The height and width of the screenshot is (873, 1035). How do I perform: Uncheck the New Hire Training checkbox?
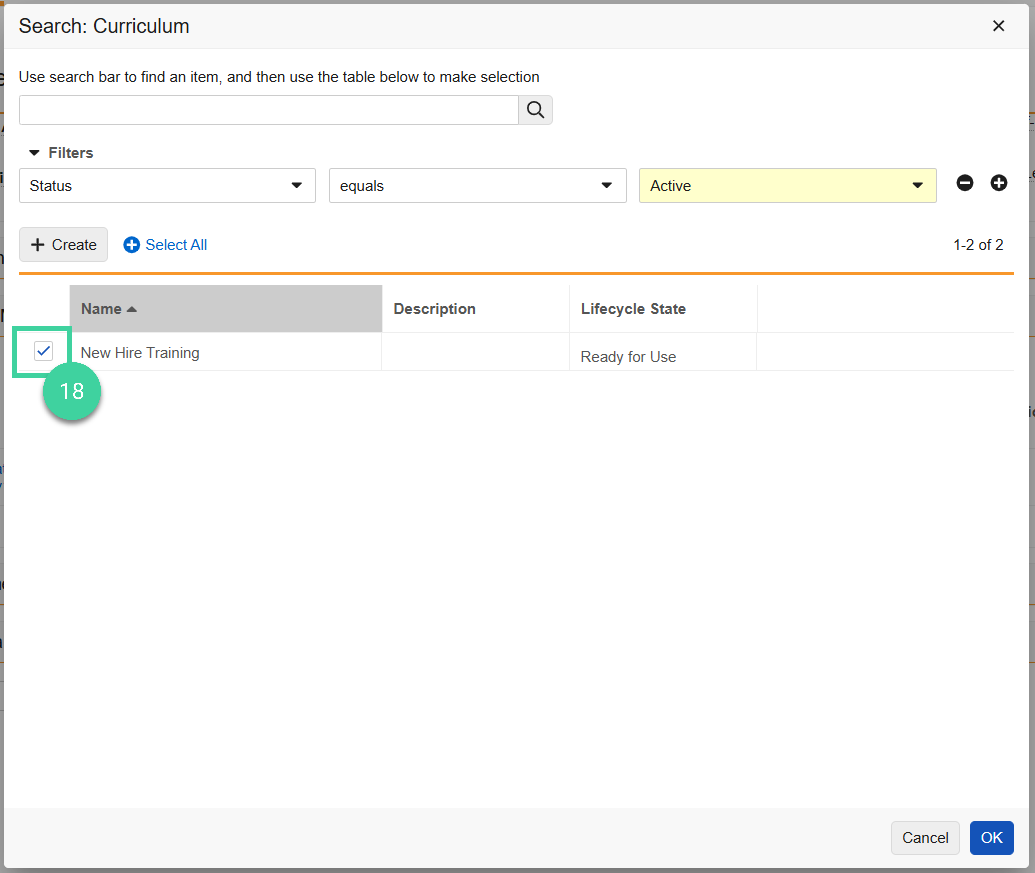click(x=43, y=351)
